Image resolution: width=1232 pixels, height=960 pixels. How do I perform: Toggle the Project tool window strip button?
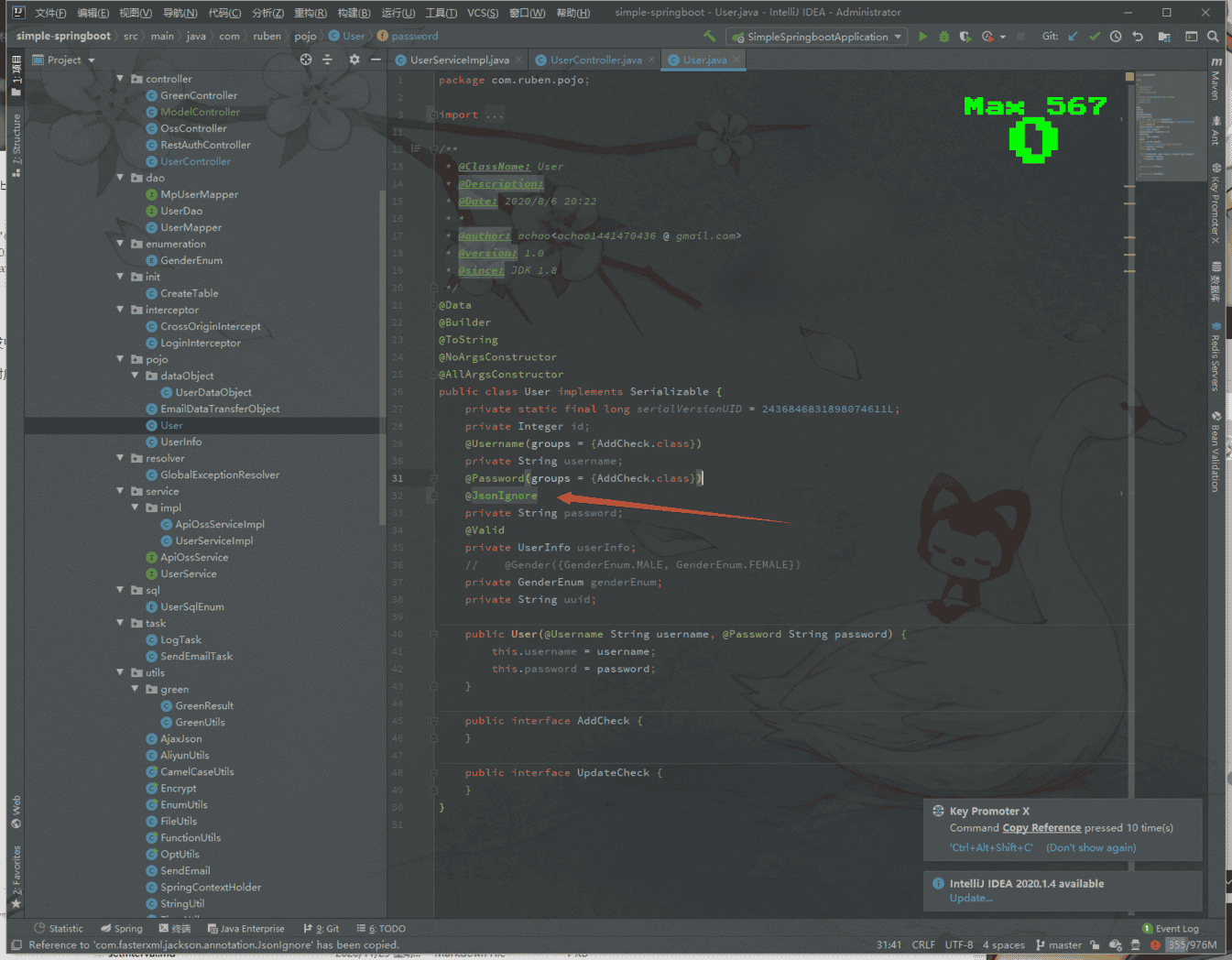coord(16,78)
